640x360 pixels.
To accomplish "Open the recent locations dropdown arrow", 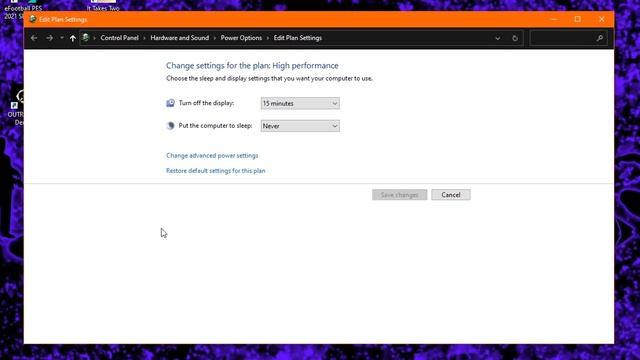I will 62,38.
